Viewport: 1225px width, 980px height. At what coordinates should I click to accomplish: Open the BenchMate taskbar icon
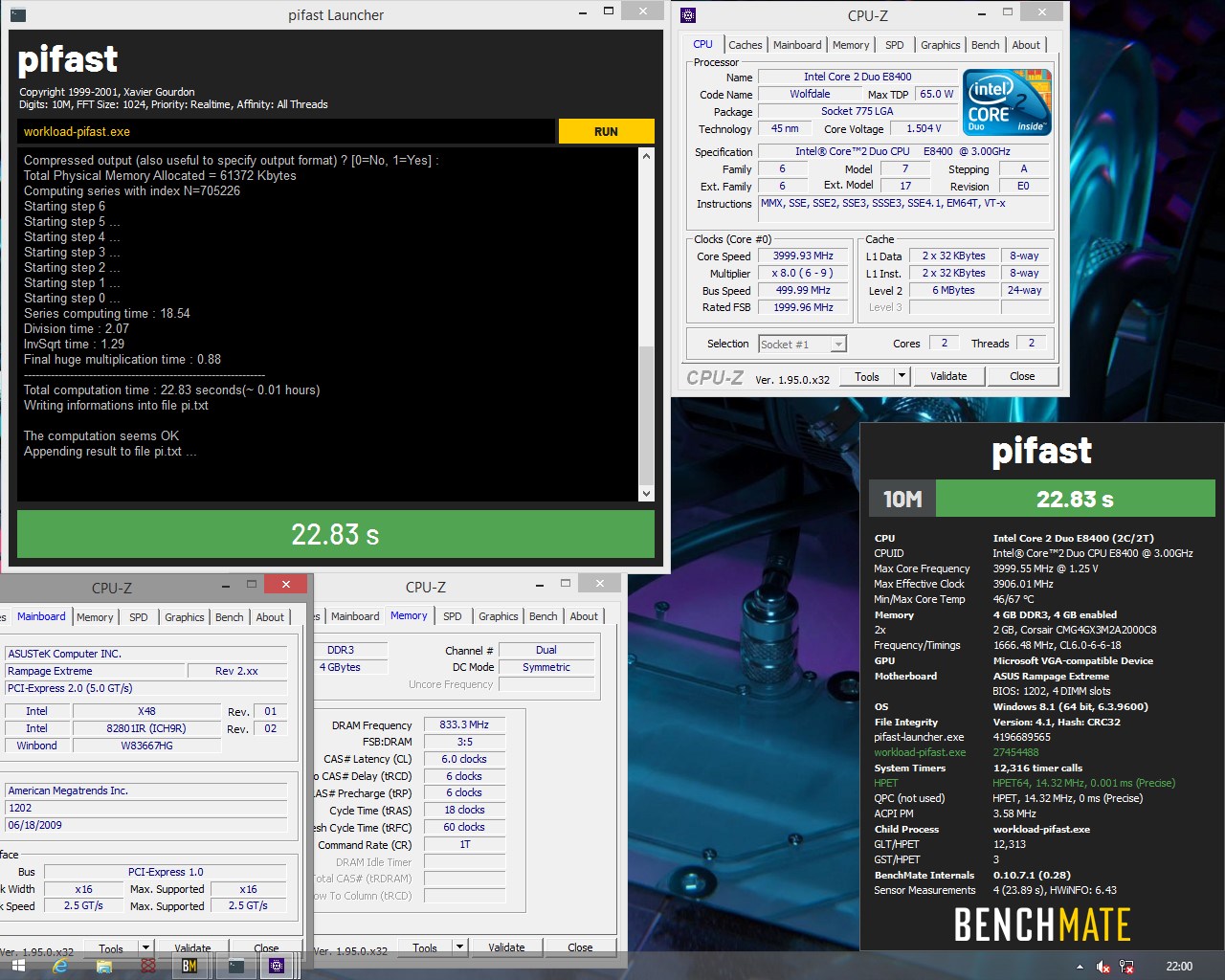(x=189, y=966)
